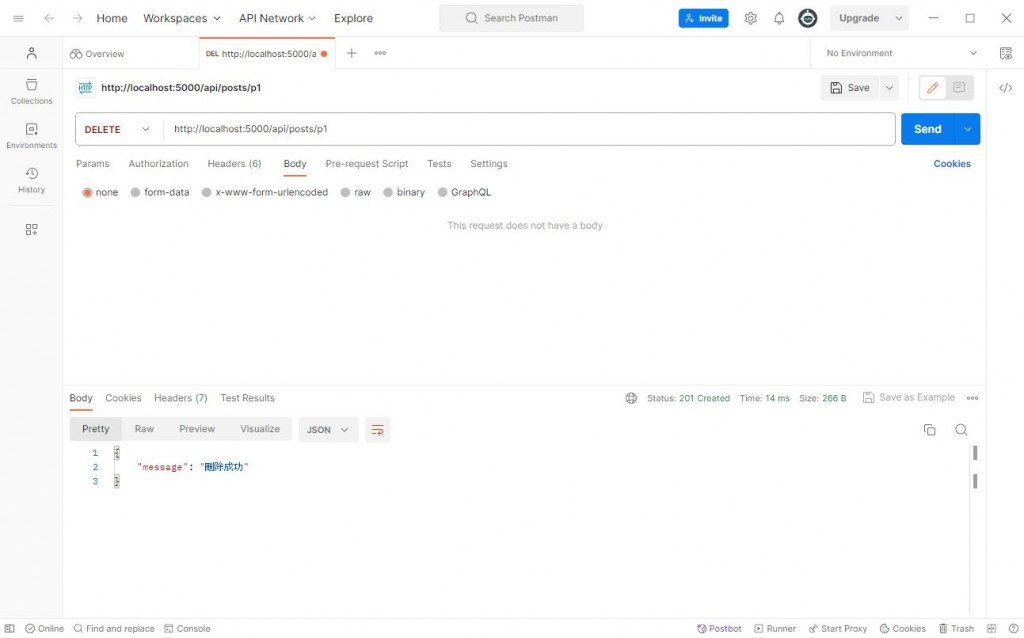Select the pencil edit mode icon

click(933, 88)
